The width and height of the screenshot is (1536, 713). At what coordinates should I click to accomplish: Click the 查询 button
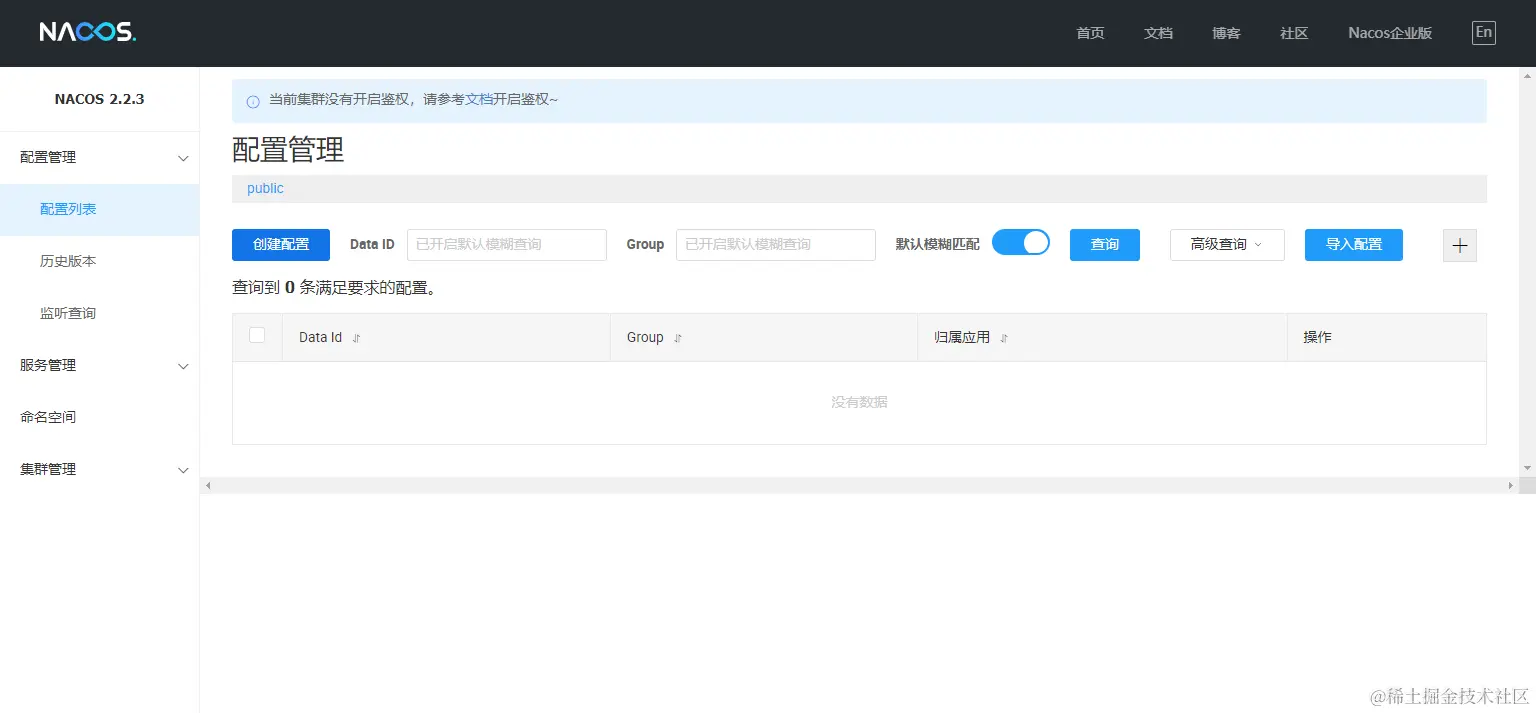coord(1105,245)
